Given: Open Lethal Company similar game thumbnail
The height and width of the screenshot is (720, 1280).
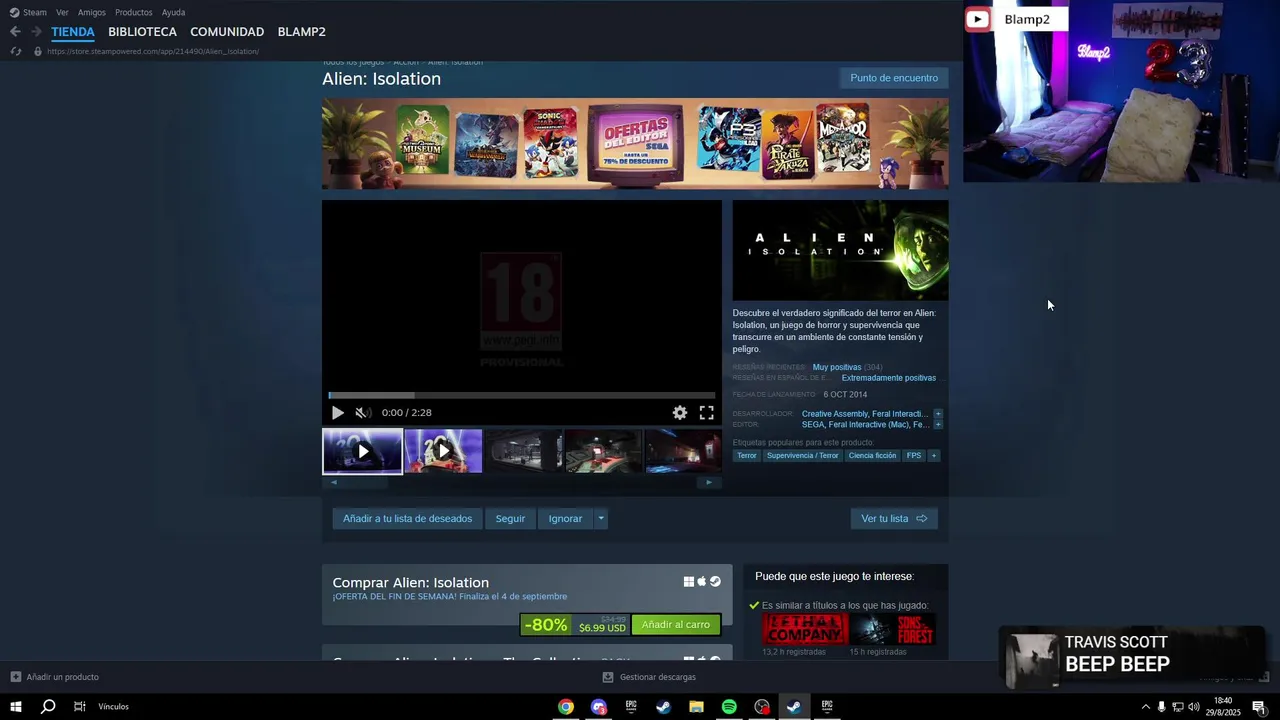Looking at the screenshot, I should point(805,629).
